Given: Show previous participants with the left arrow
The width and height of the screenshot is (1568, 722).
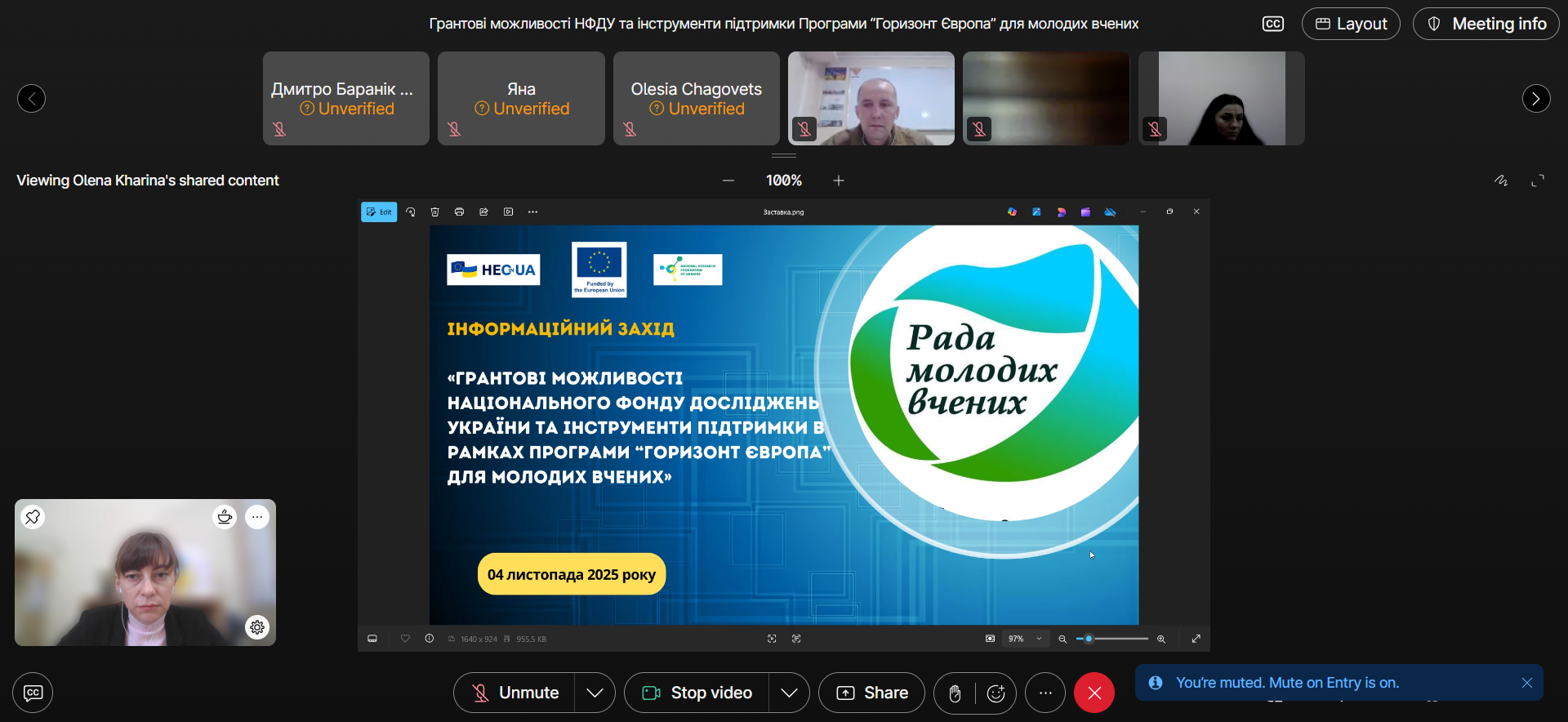Looking at the screenshot, I should click(x=31, y=99).
